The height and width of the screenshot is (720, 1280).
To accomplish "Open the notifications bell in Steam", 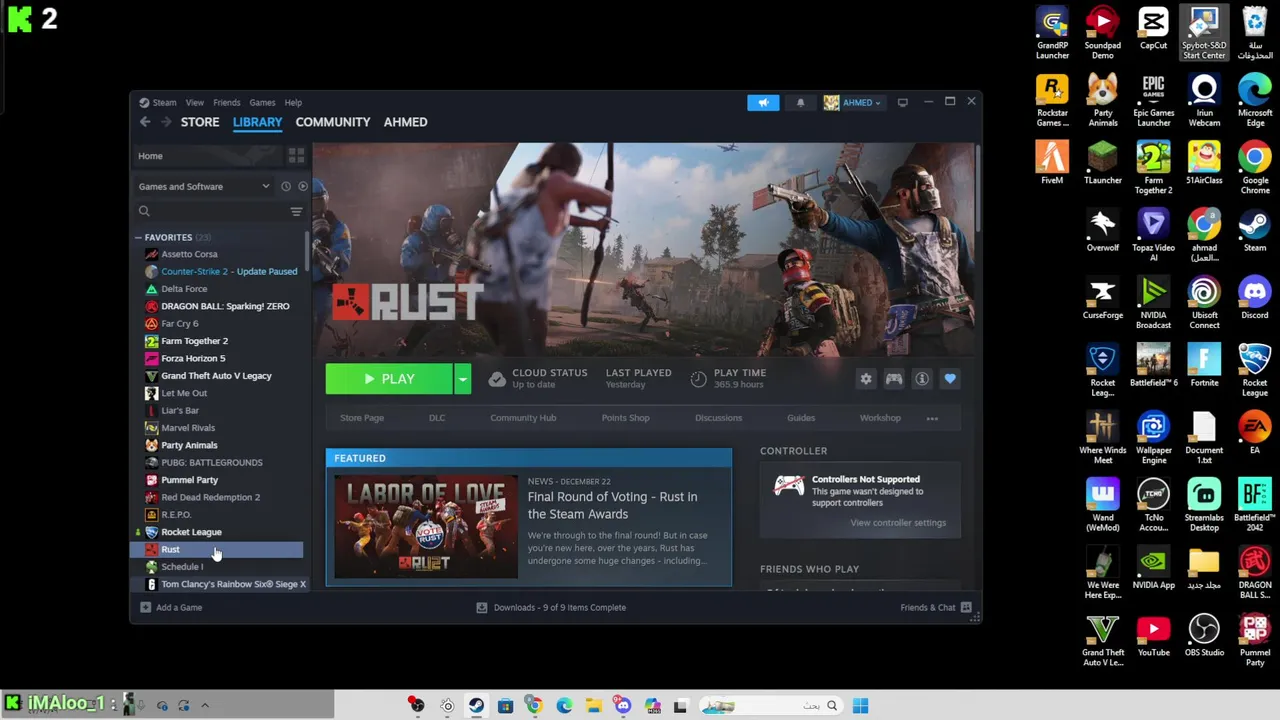I will tap(800, 102).
